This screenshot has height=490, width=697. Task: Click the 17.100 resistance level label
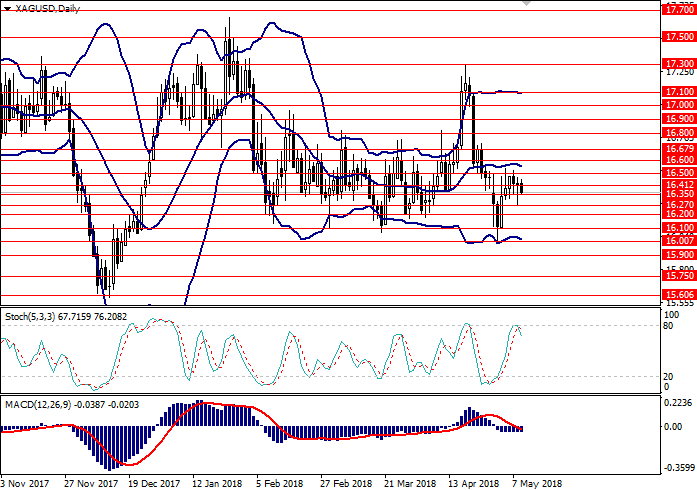coord(679,92)
